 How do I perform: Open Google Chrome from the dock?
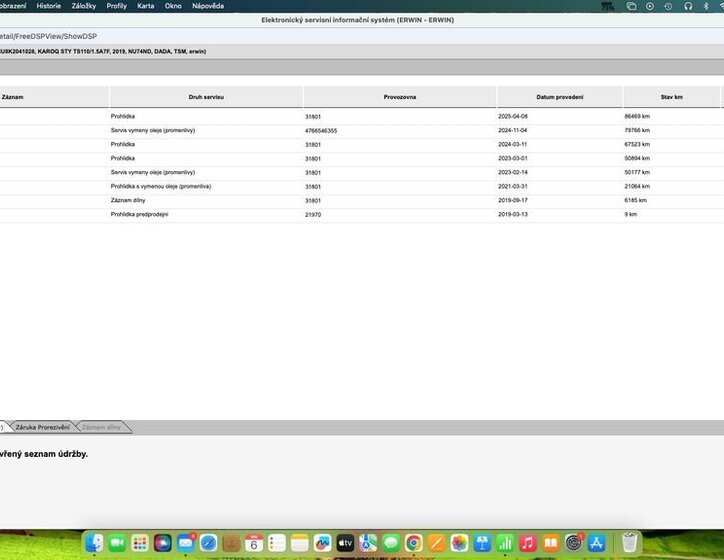413,543
